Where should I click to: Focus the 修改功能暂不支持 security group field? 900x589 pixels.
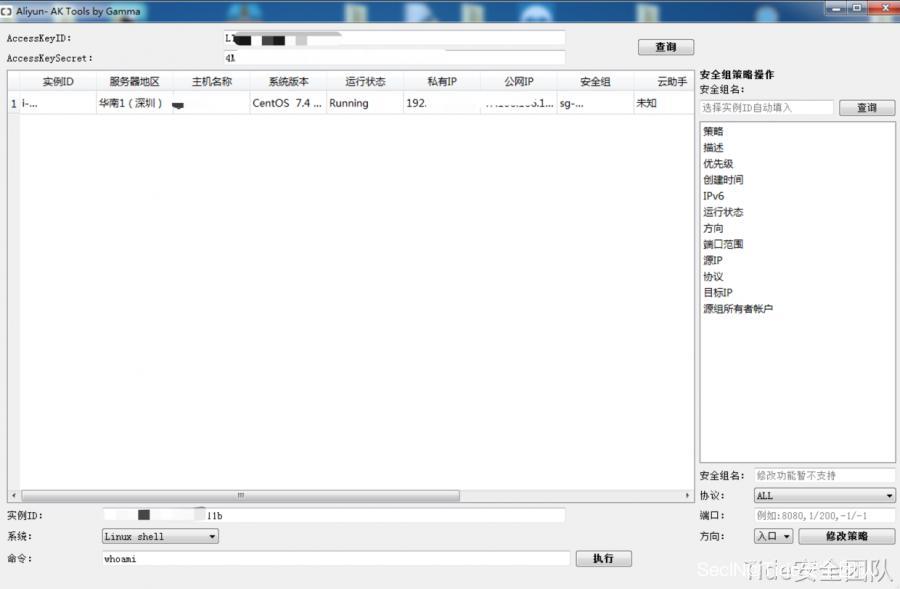824,475
